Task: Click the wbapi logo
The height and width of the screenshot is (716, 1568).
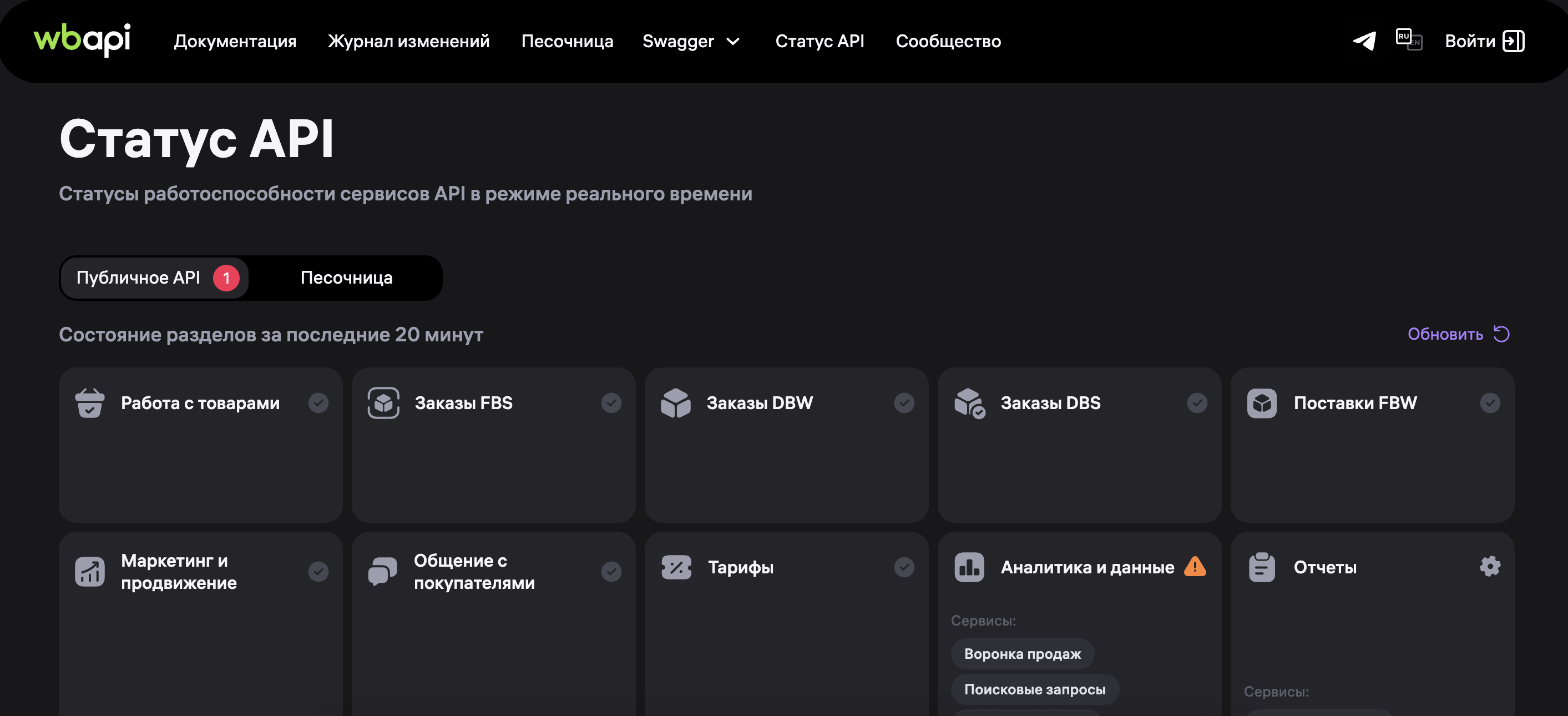Action: pyautogui.click(x=82, y=39)
